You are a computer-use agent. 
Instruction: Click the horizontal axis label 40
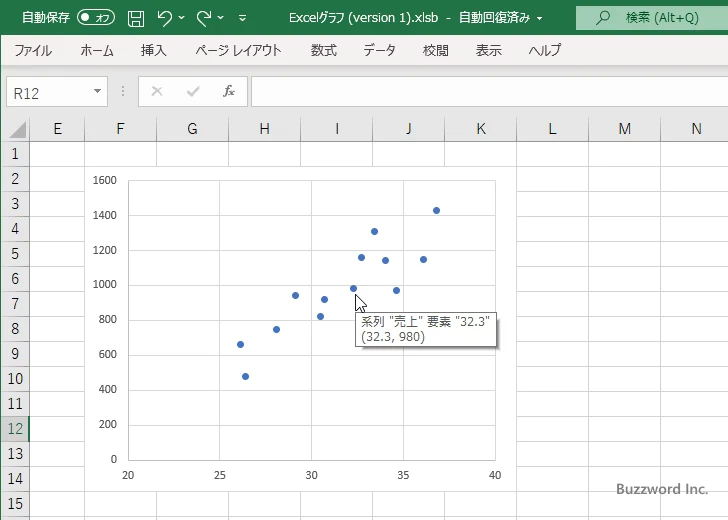(495, 475)
